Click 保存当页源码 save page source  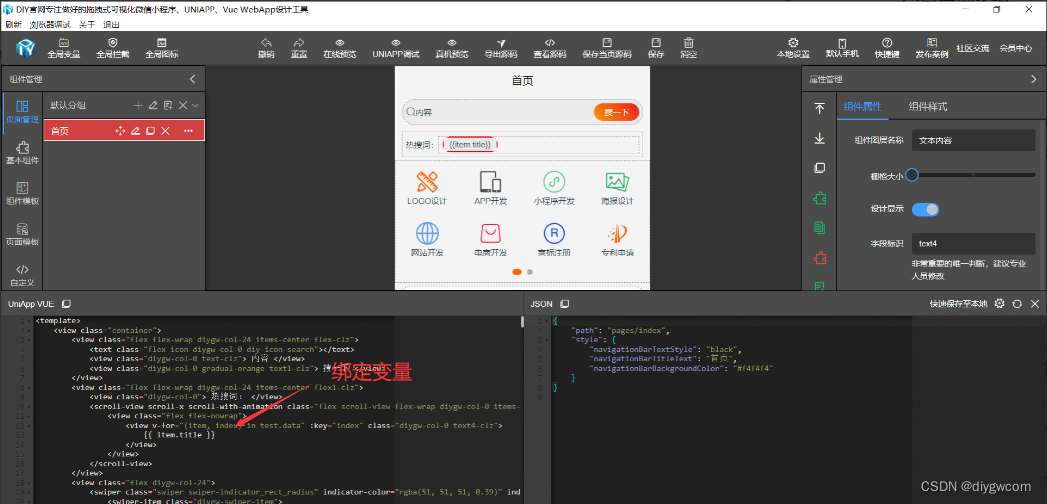[607, 48]
